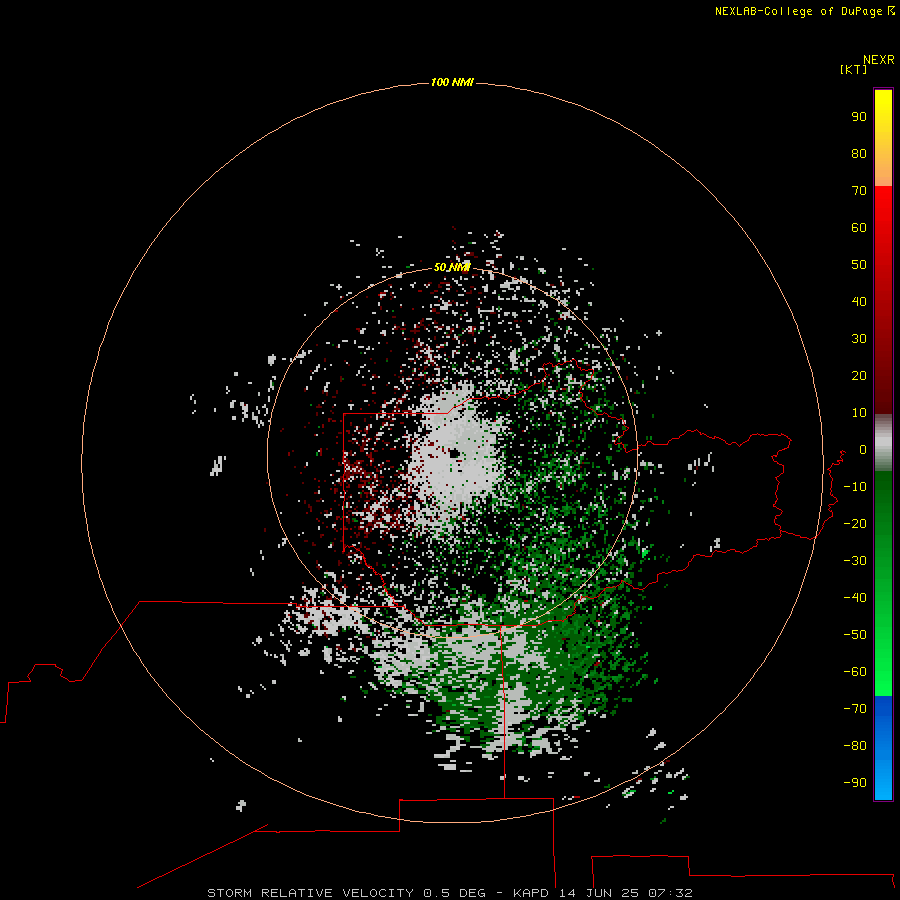
Task: Click the positive 20 knot scale label
Action: click(859, 376)
